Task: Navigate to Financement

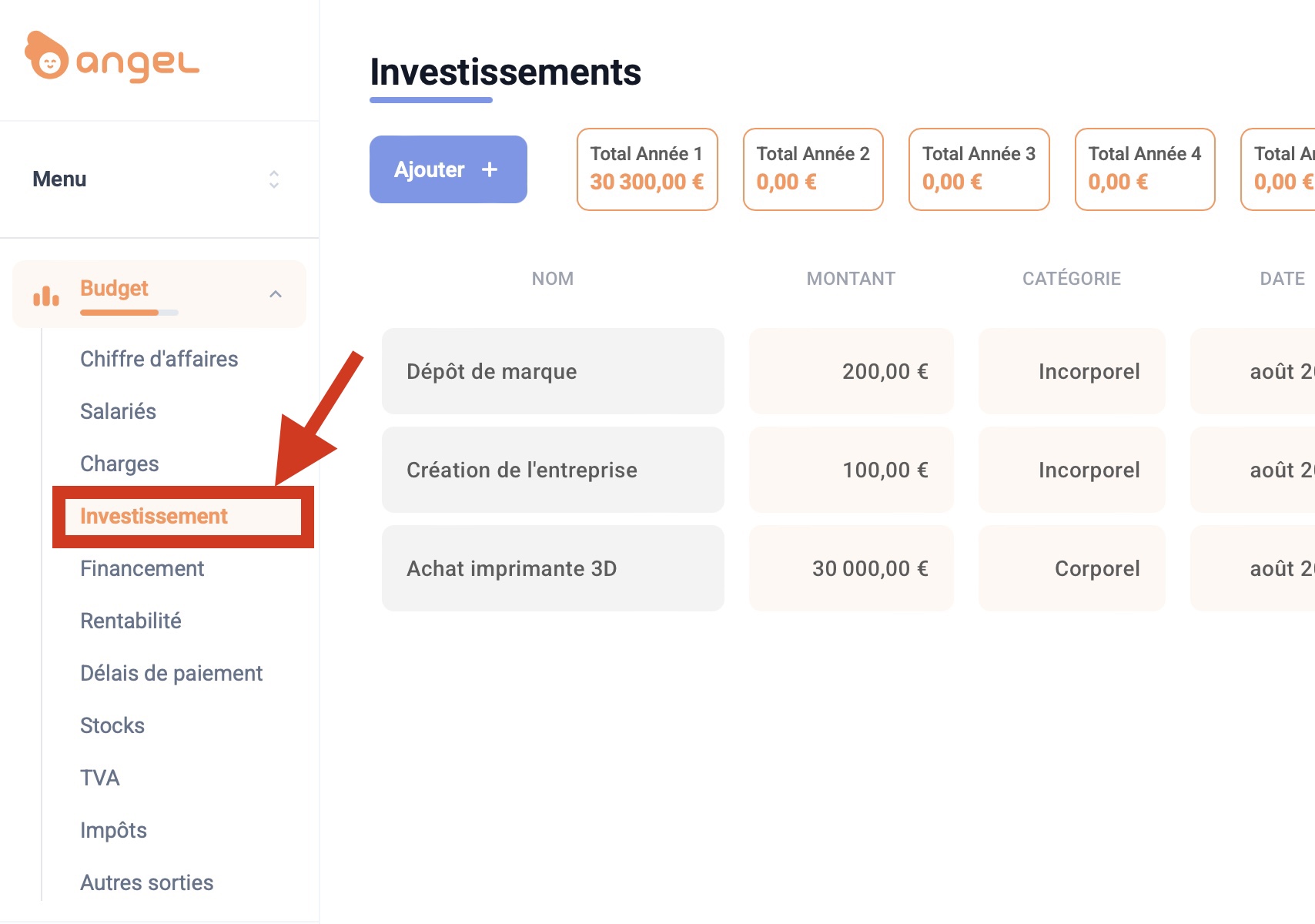Action: tap(142, 568)
